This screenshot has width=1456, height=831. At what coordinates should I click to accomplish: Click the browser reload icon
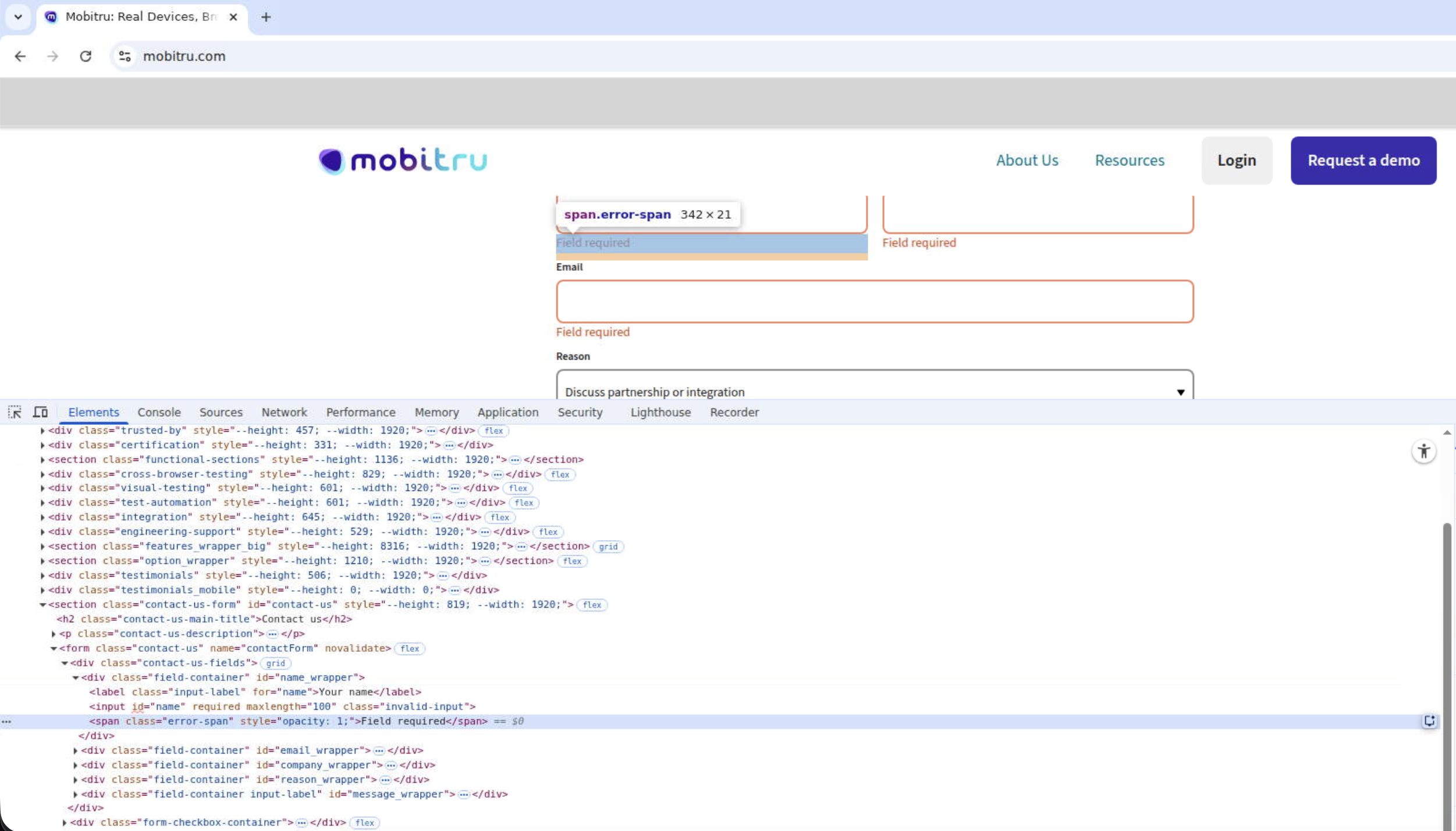pyautogui.click(x=86, y=56)
